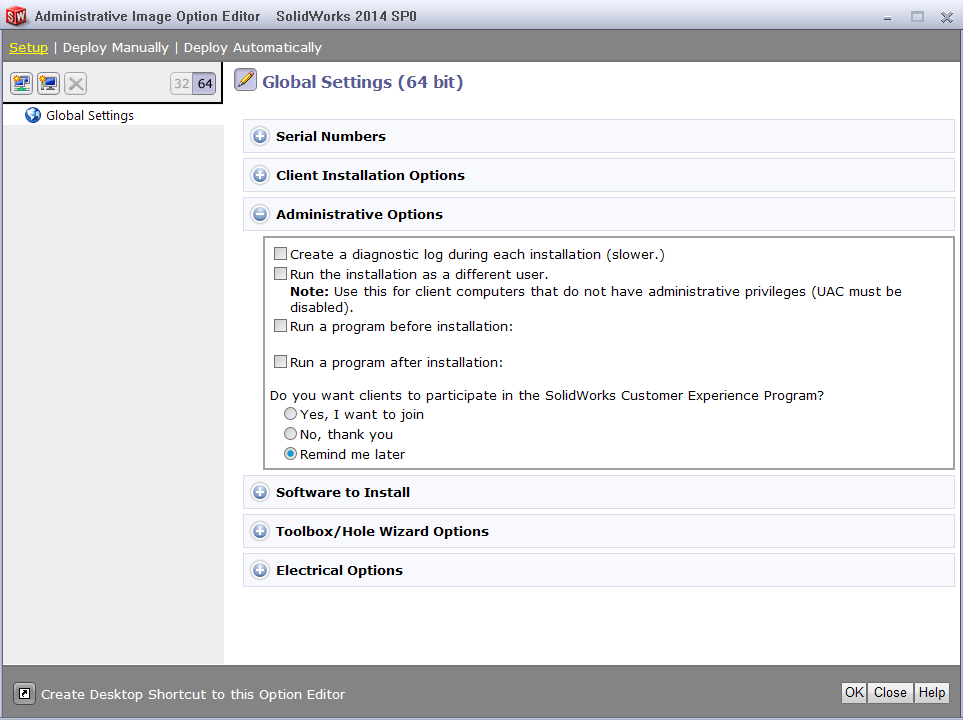Click the Serial Numbers heading text

pyautogui.click(x=330, y=136)
